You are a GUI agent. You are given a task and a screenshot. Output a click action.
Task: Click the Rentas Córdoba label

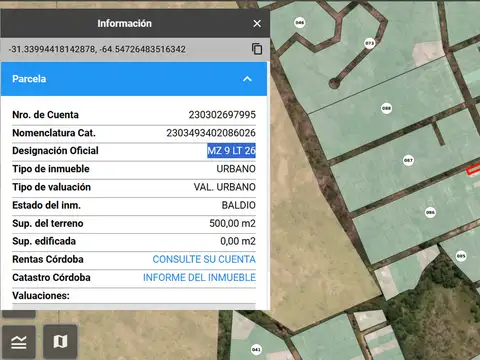tap(48, 259)
